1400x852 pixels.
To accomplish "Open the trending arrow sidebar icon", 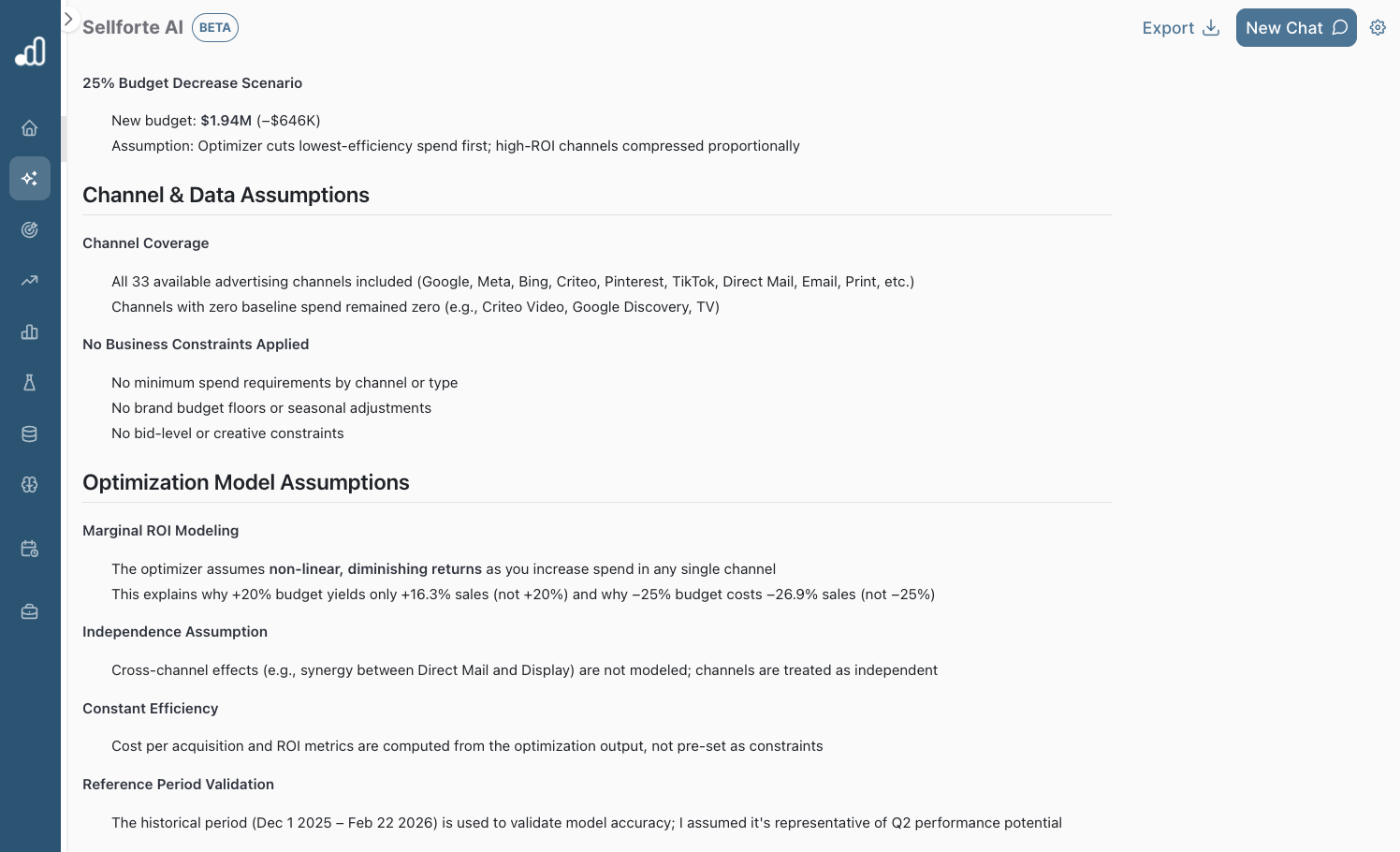I will pos(30,280).
